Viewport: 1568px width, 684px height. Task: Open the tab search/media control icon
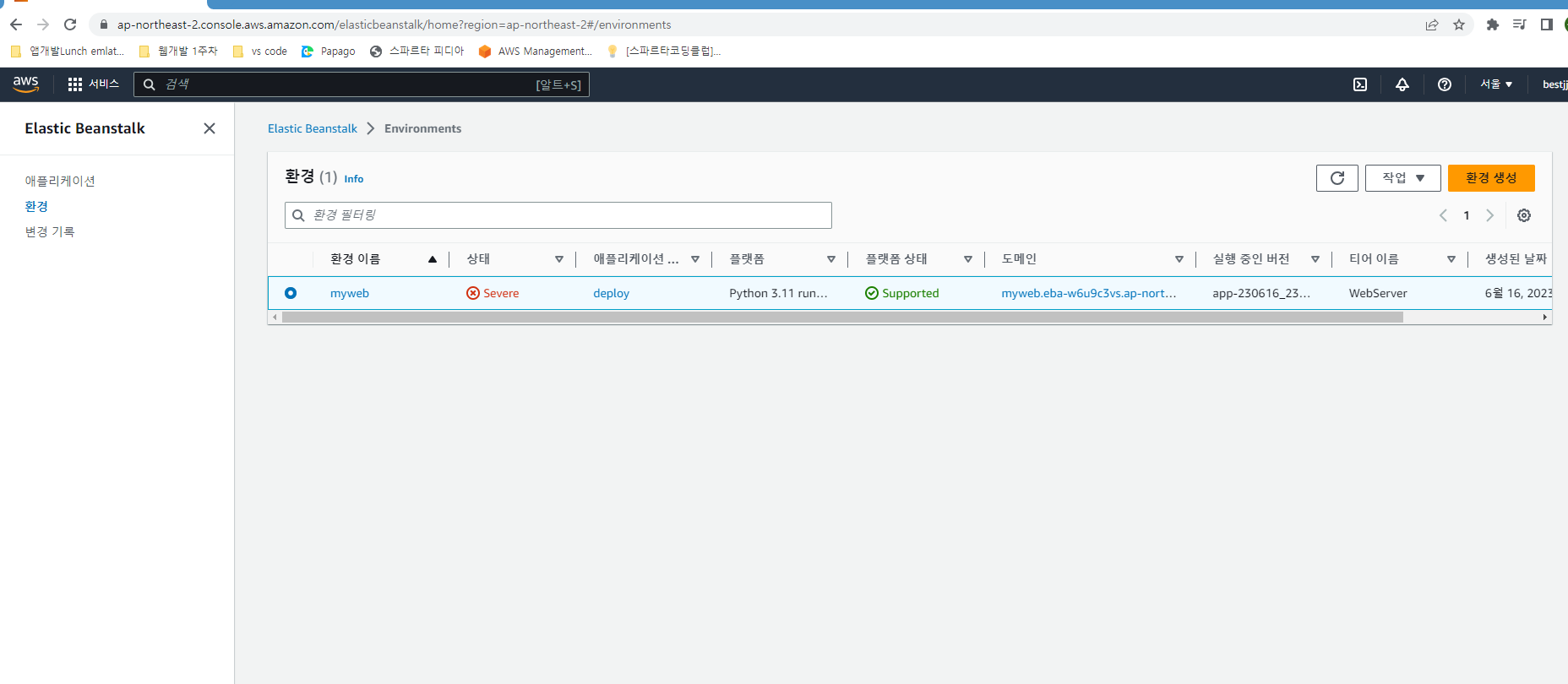(1520, 24)
